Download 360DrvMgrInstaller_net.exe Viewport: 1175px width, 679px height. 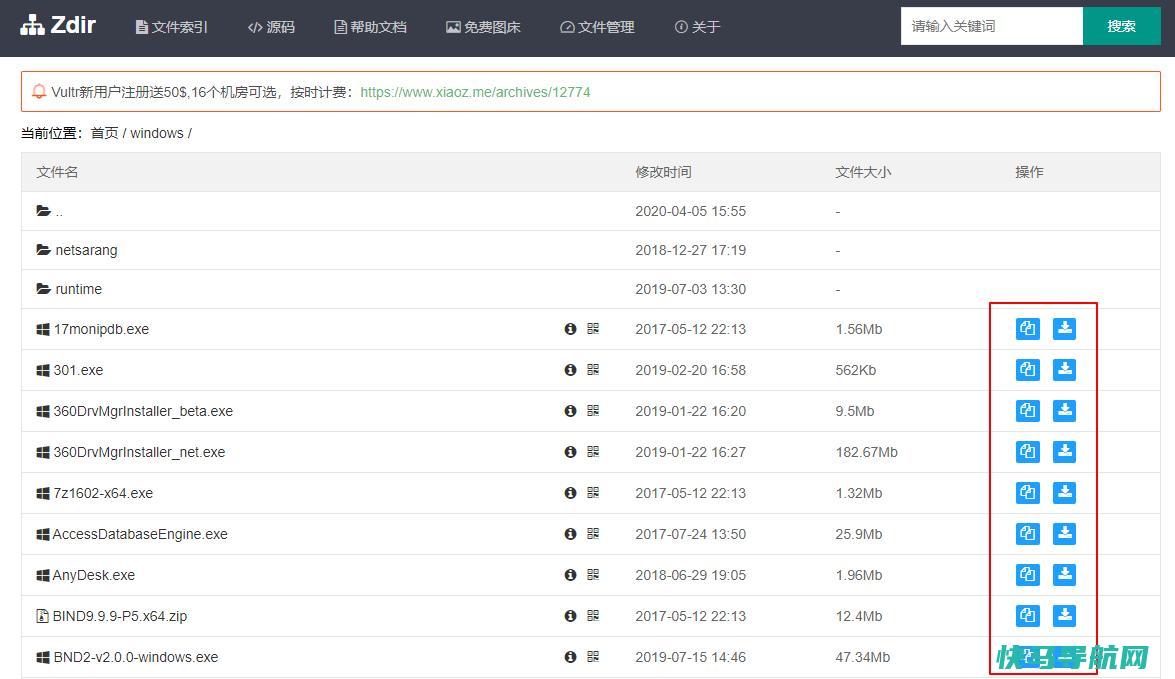[1064, 452]
